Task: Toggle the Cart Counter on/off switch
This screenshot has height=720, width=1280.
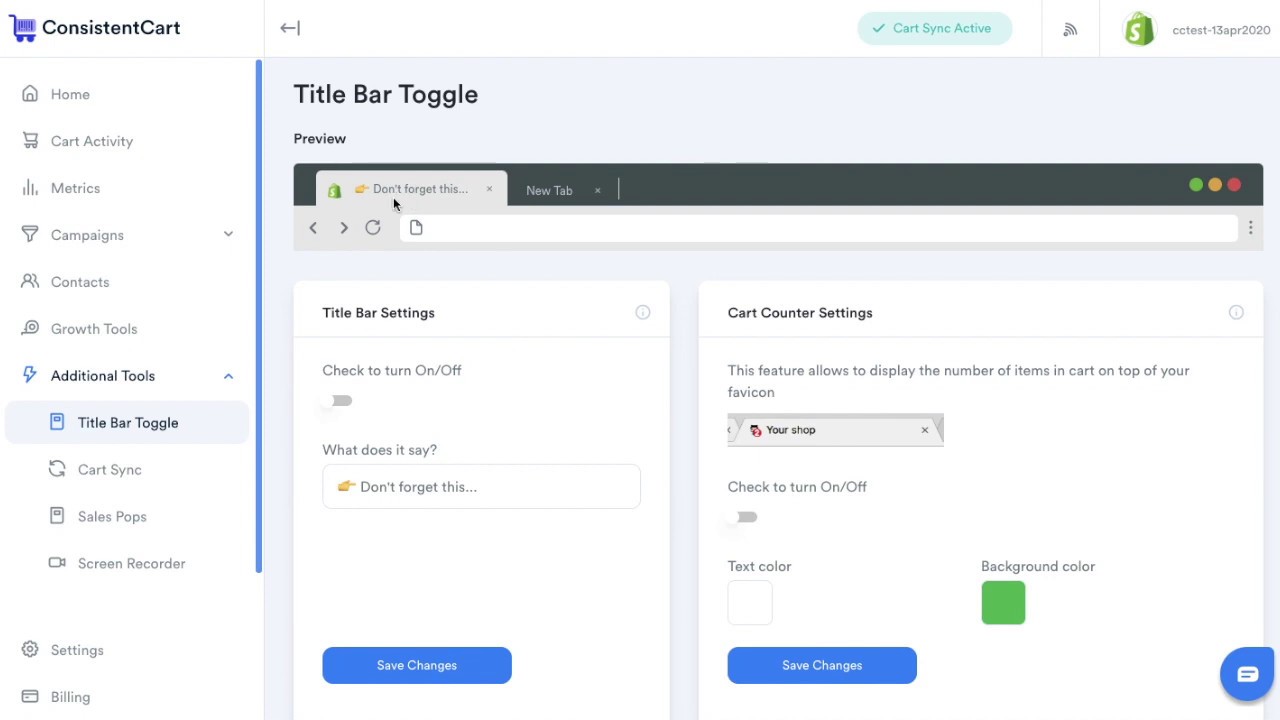Action: coord(742,517)
